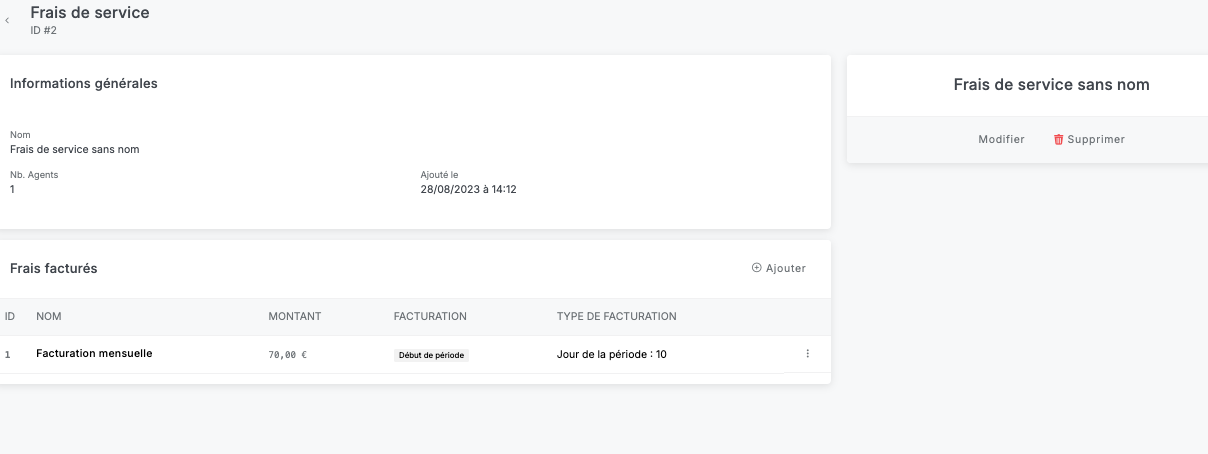This screenshot has width=1208, height=454.
Task: Open three-dot menu for Facturation mensuelle row
Action: coord(807,354)
